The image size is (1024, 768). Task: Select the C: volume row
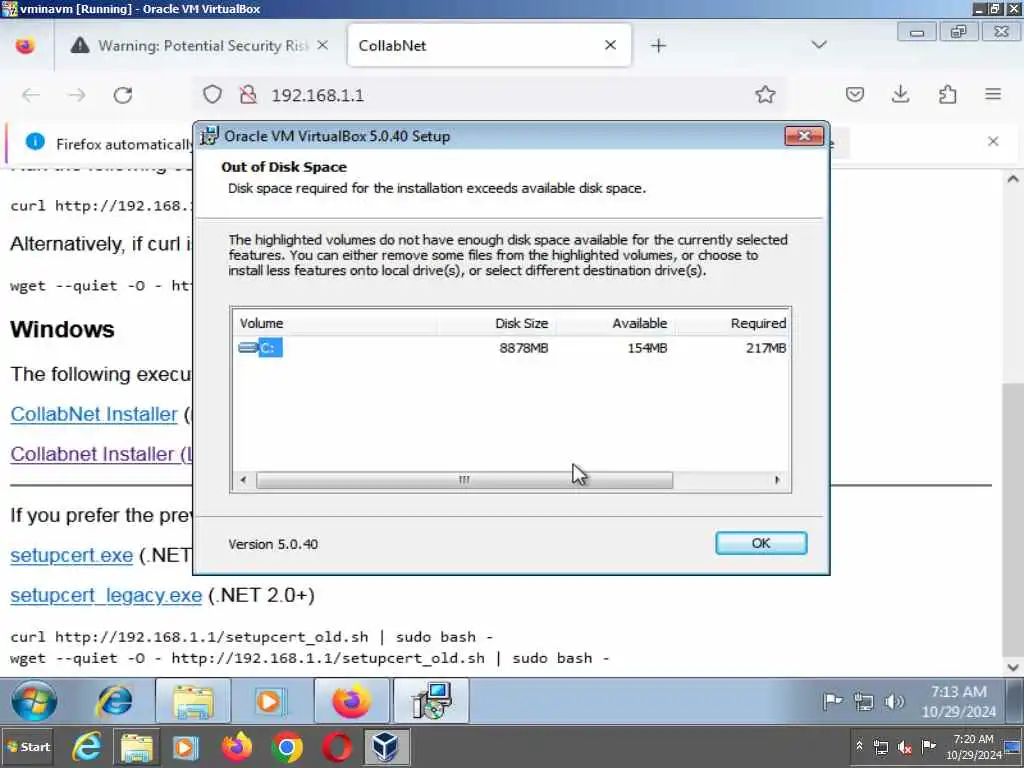[511, 347]
